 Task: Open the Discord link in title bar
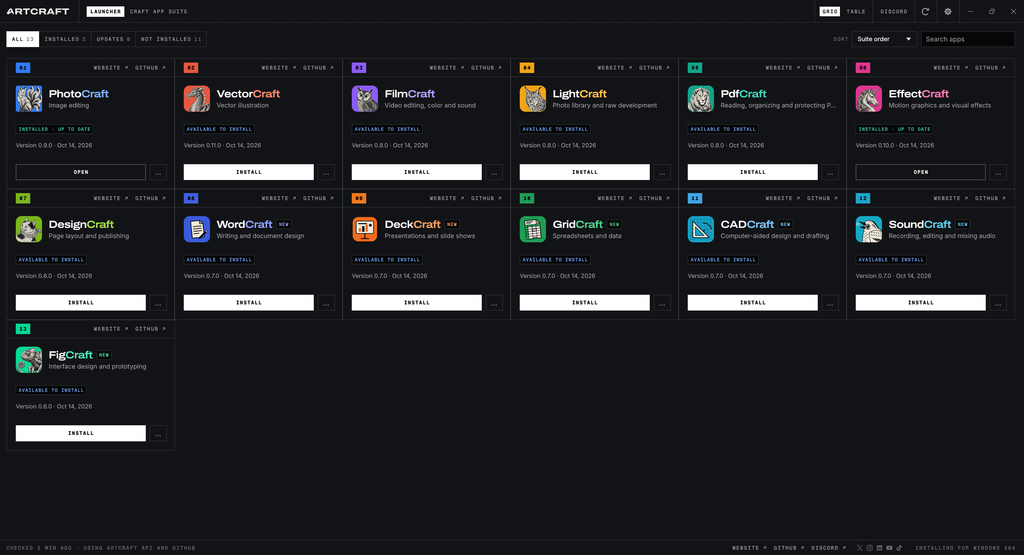point(893,11)
